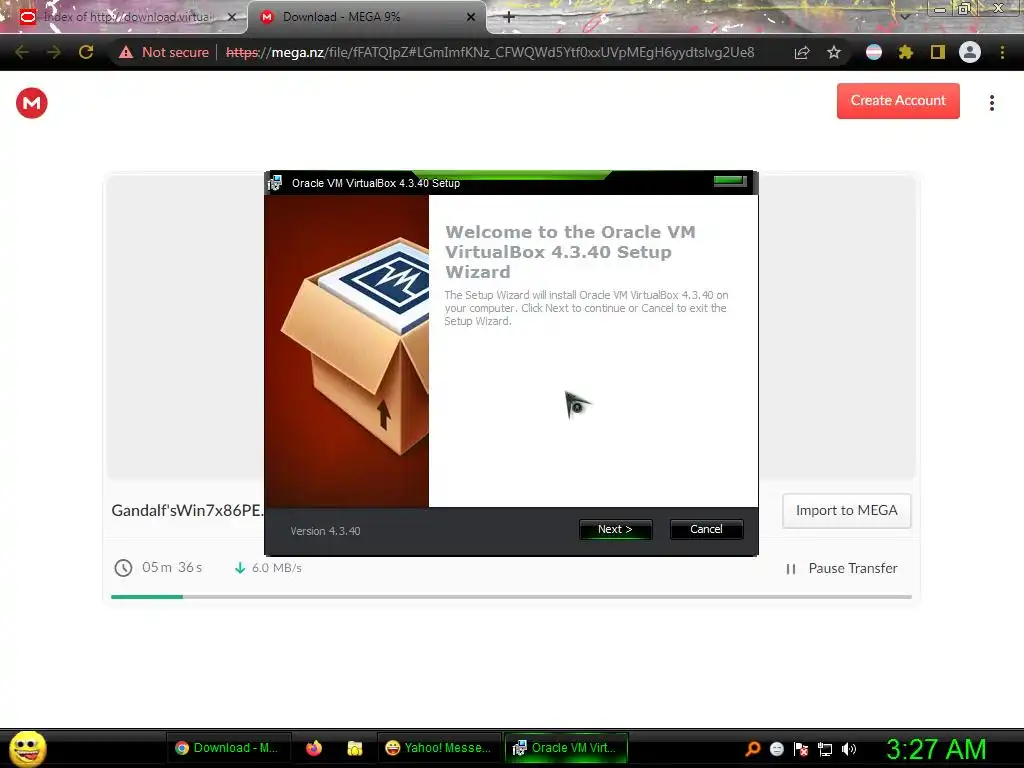Screen dimensions: 1024x768
Task: Click the Not secure warning indicator
Action: (163, 52)
